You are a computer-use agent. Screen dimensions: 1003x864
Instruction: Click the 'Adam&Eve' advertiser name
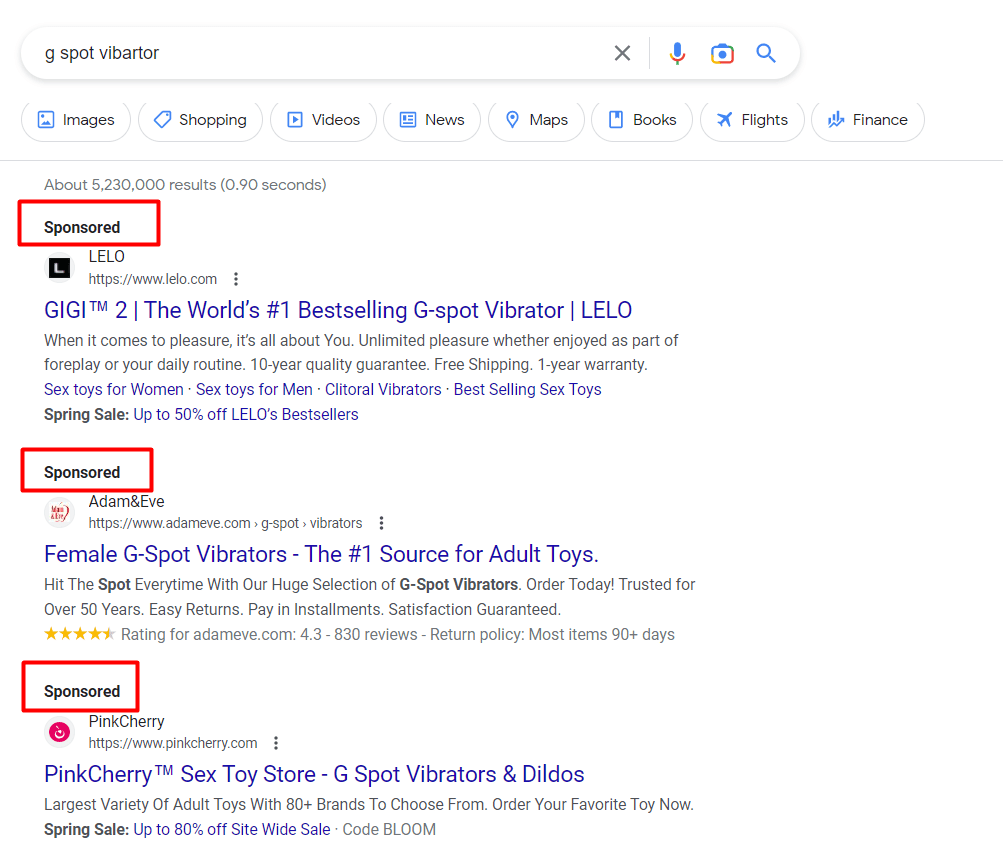click(126, 501)
